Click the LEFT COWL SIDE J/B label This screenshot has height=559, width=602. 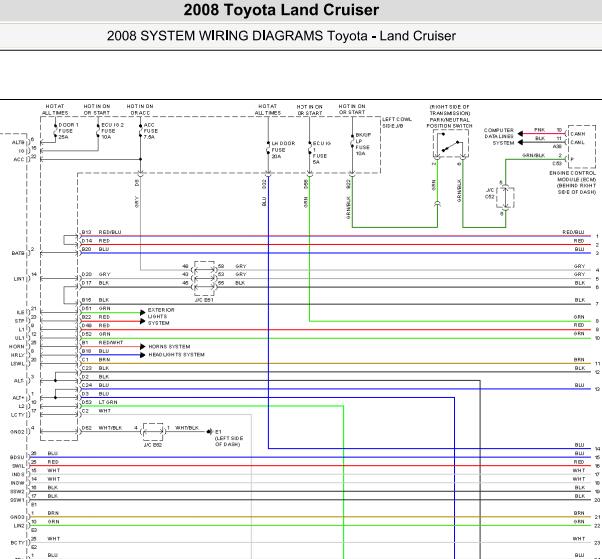[397, 122]
